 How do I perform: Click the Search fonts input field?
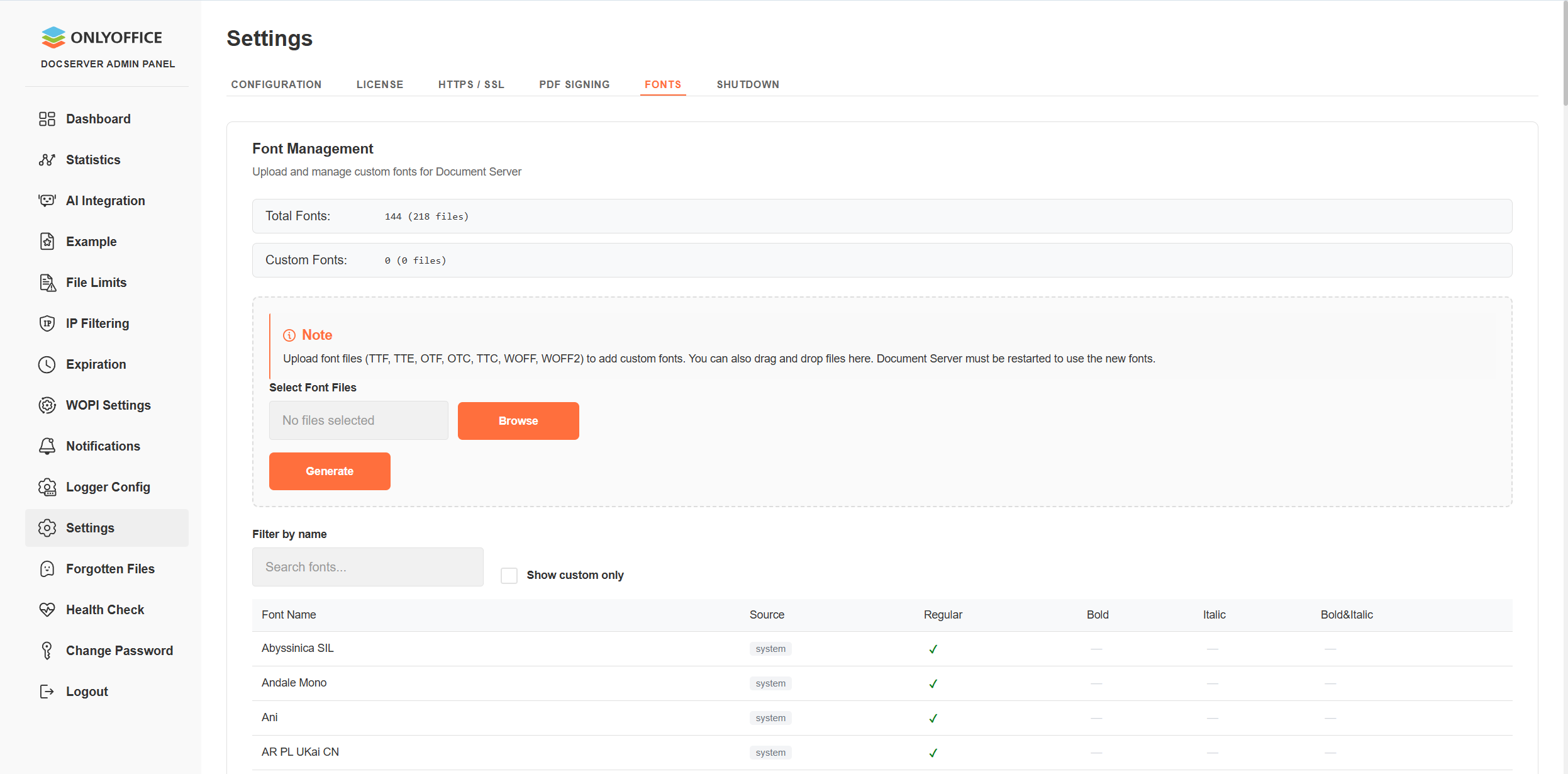pos(368,566)
